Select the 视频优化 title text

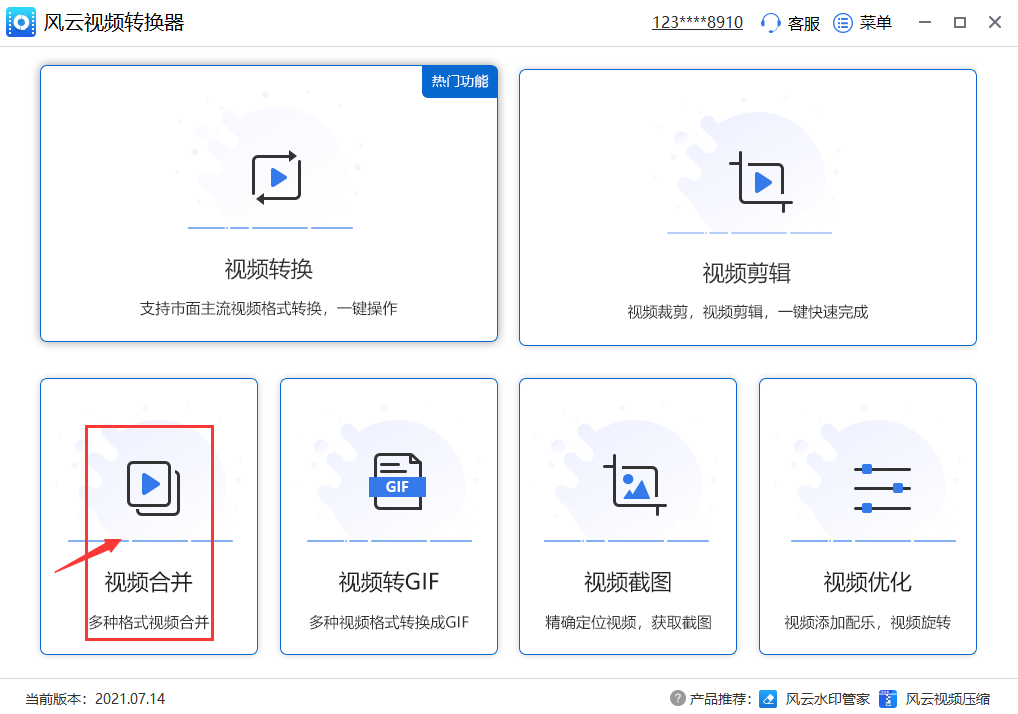[x=867, y=582]
